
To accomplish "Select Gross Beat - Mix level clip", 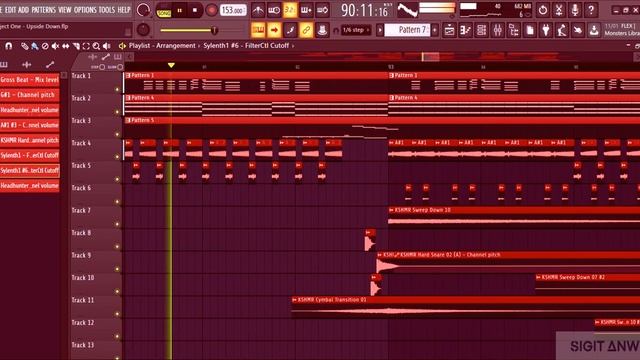I will (x=30, y=80).
